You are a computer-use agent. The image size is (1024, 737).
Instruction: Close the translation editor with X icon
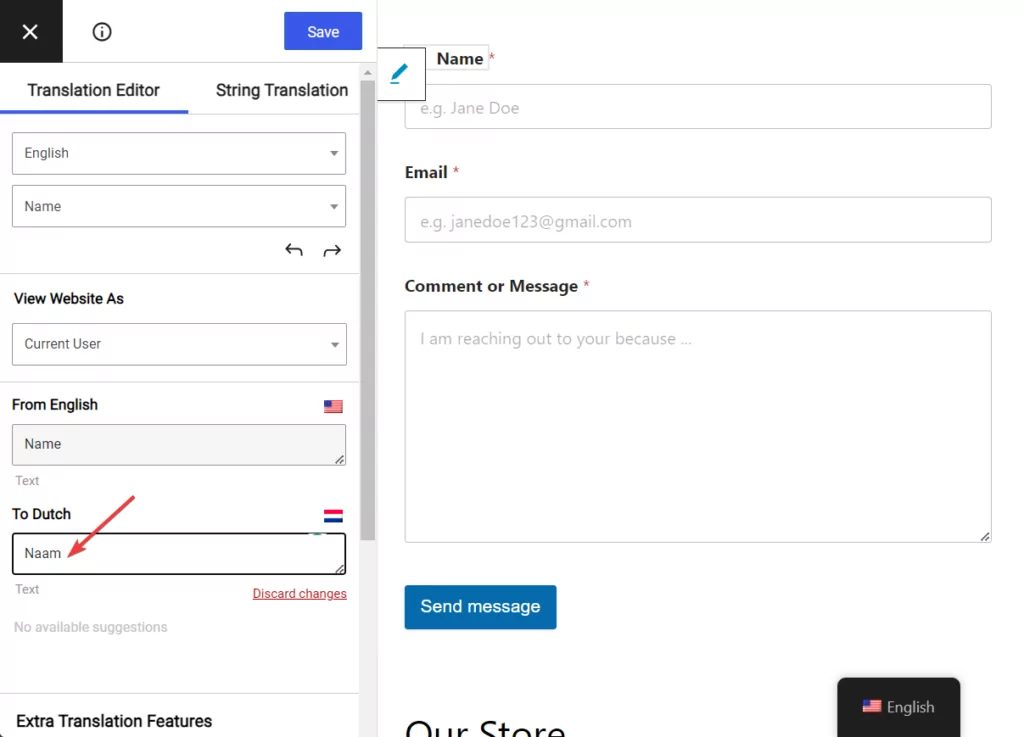click(x=30, y=32)
